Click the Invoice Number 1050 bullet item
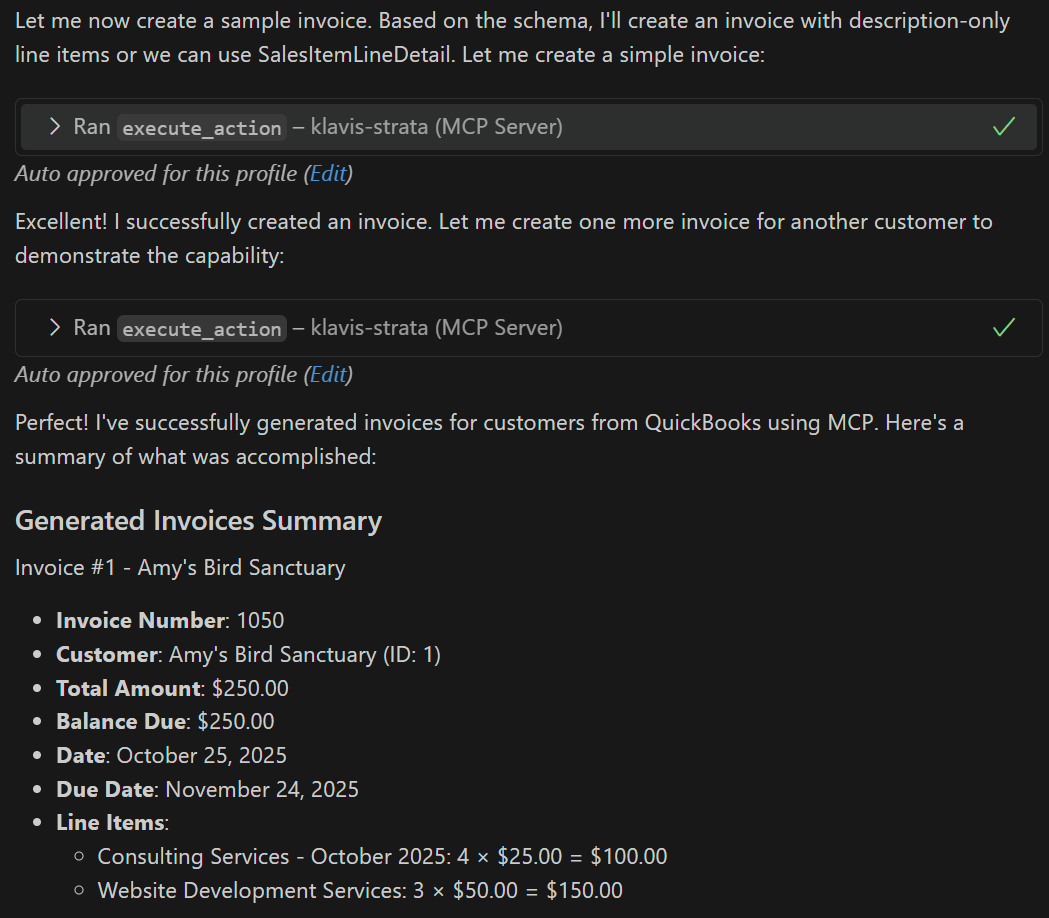 tap(168, 620)
